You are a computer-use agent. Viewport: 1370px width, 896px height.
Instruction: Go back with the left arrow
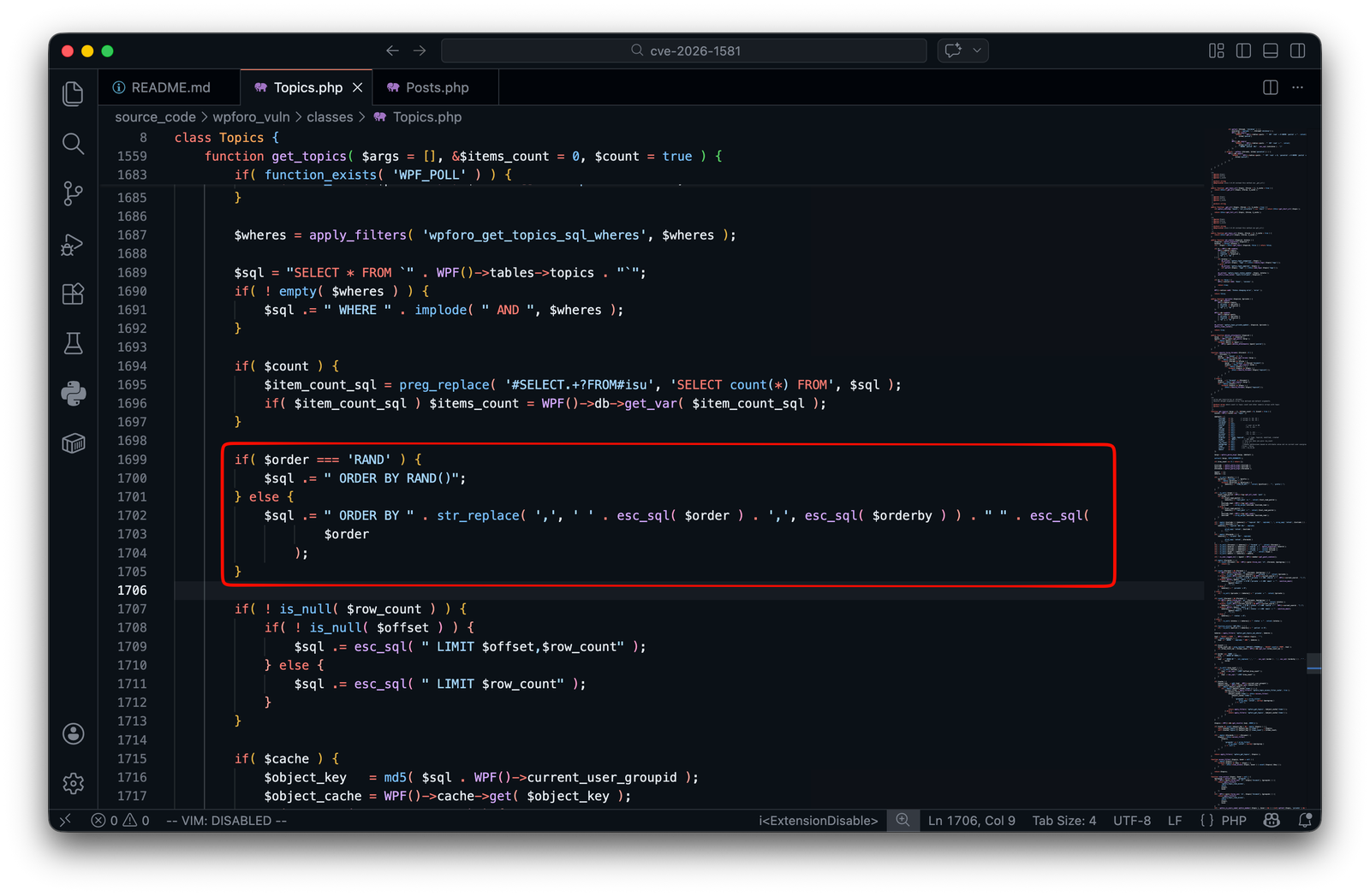[392, 50]
